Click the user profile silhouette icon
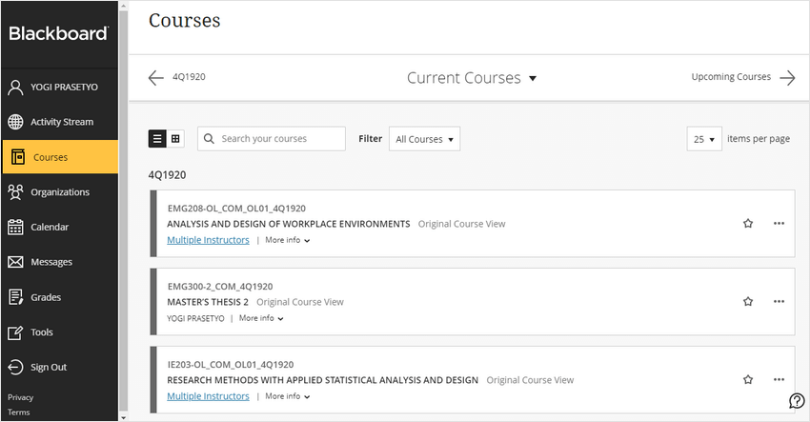Image resolution: width=810 pixels, height=422 pixels. (15, 87)
